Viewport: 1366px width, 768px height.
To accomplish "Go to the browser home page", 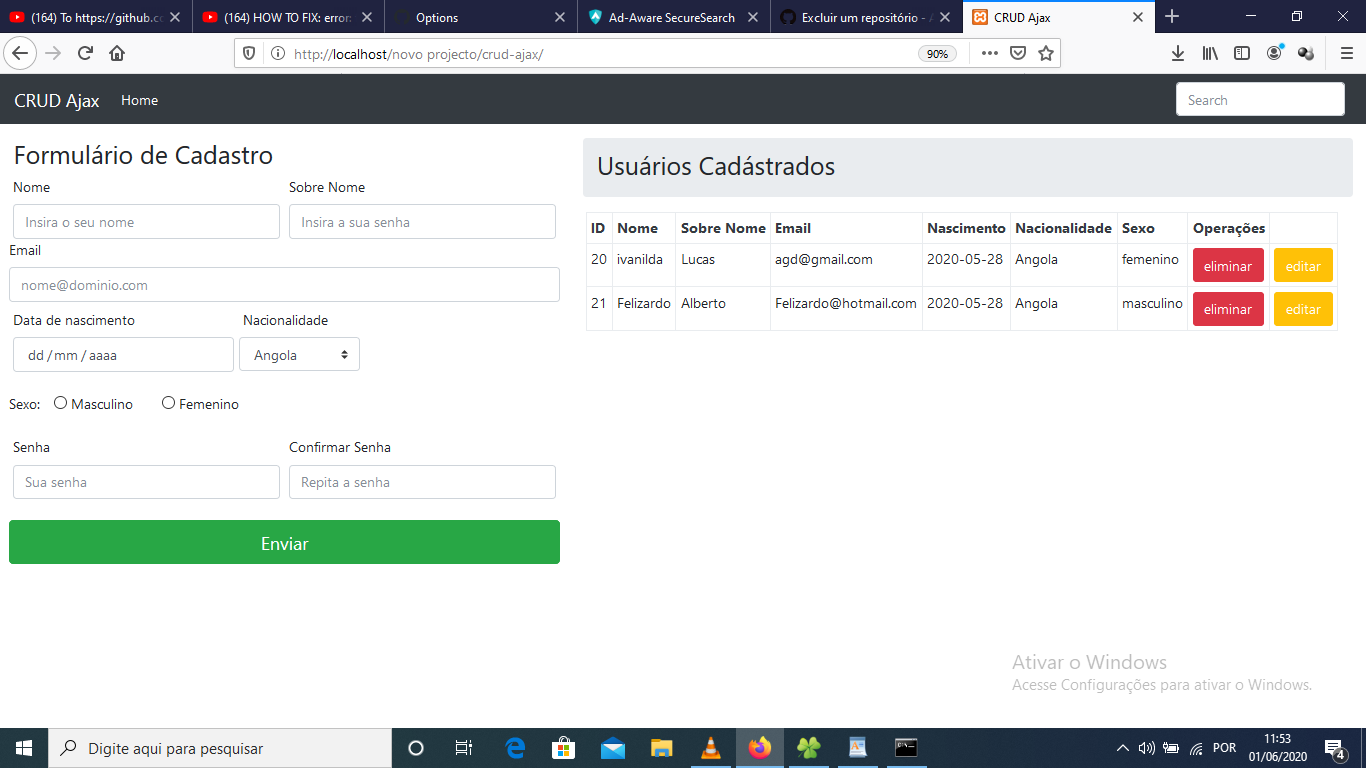I will pyautogui.click(x=119, y=52).
